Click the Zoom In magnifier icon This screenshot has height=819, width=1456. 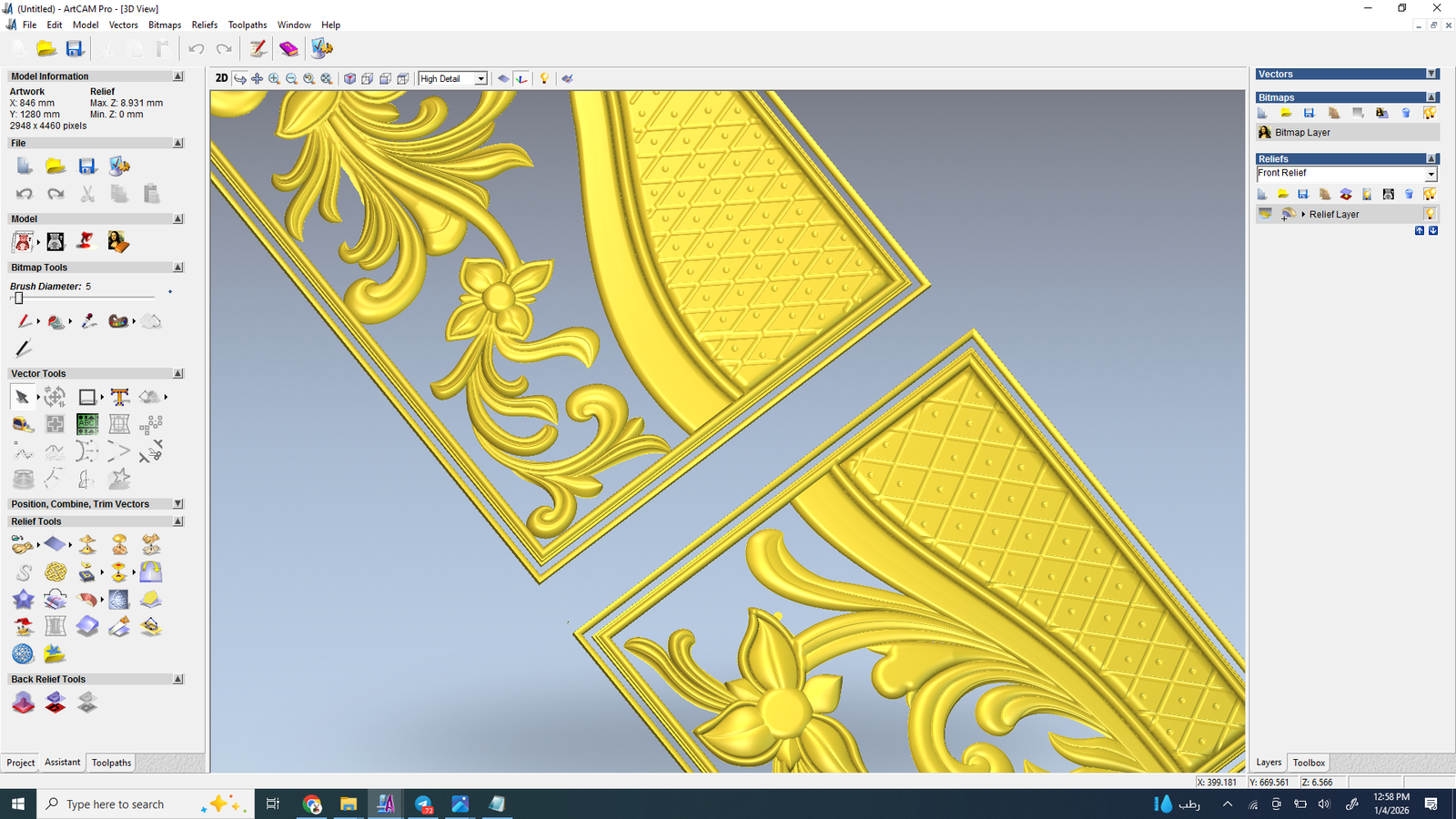(274, 79)
